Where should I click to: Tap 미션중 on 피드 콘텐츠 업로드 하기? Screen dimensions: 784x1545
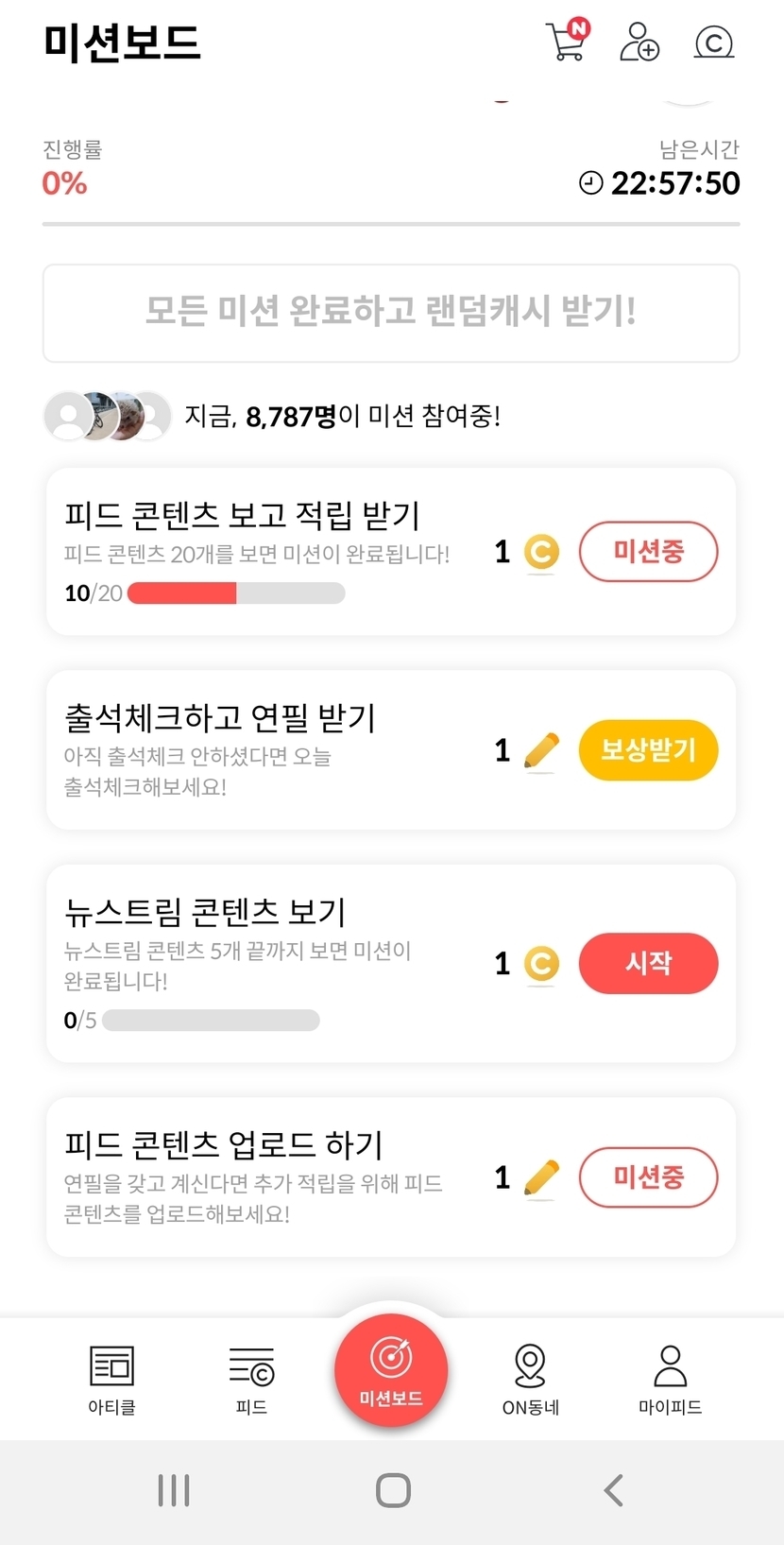coord(648,1177)
